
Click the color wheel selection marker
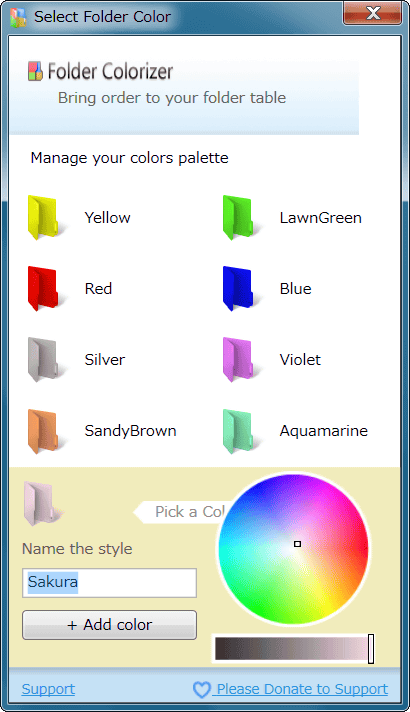point(297,544)
